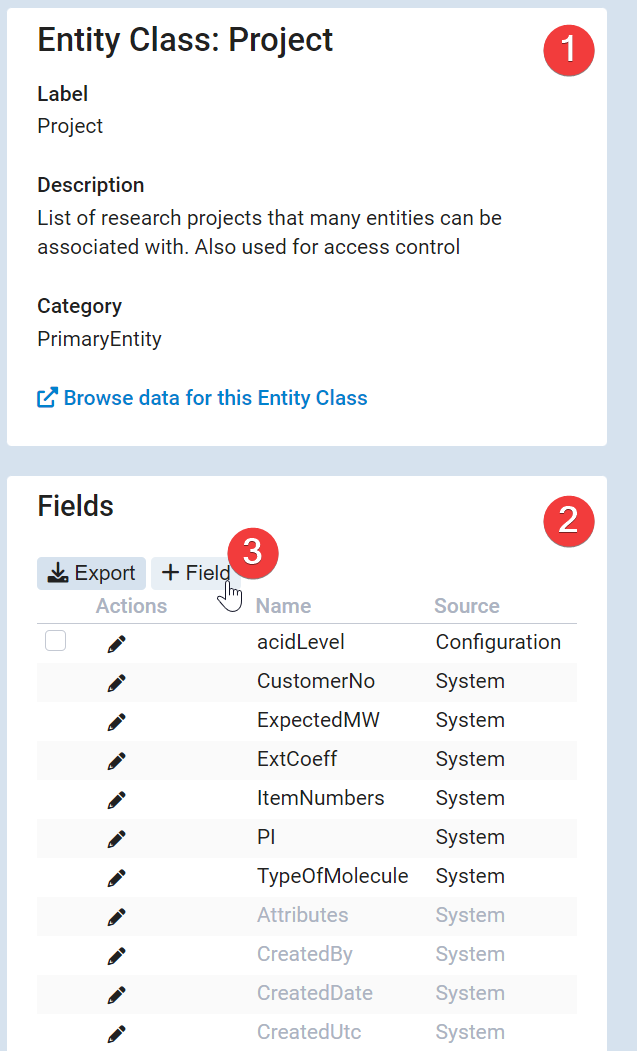This screenshot has height=1051, width=637.
Task: Click the edit pencil for CreatedUtc
Action: [117, 1033]
